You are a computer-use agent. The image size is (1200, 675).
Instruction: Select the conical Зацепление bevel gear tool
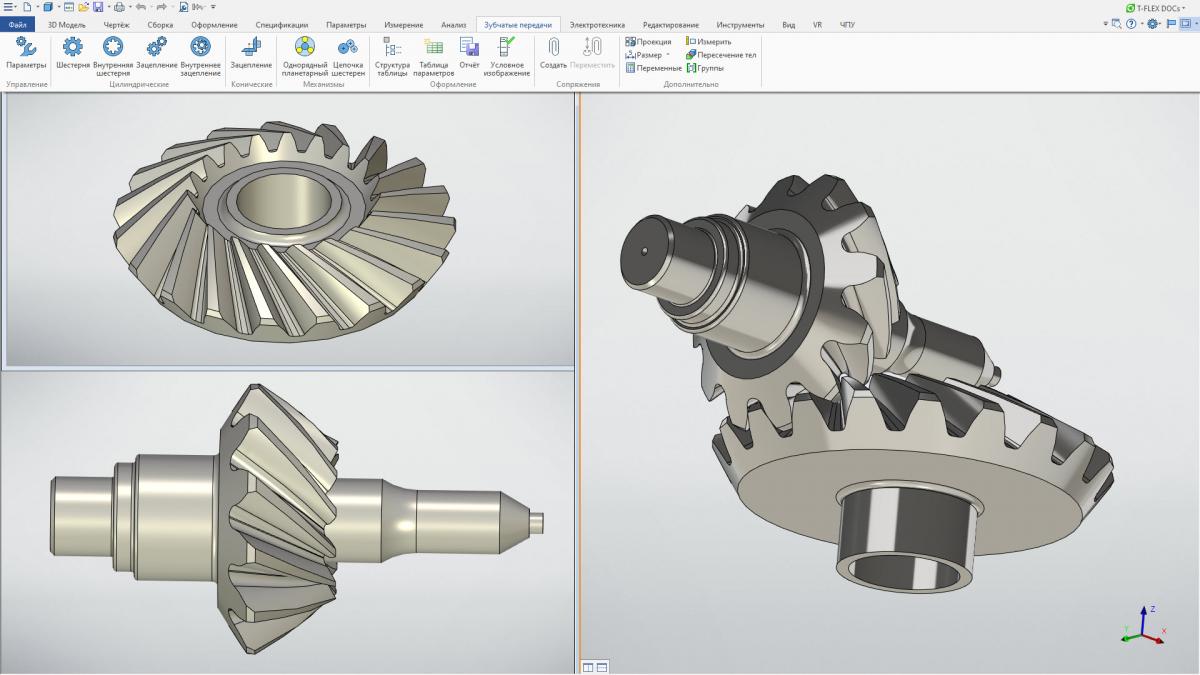(251, 47)
